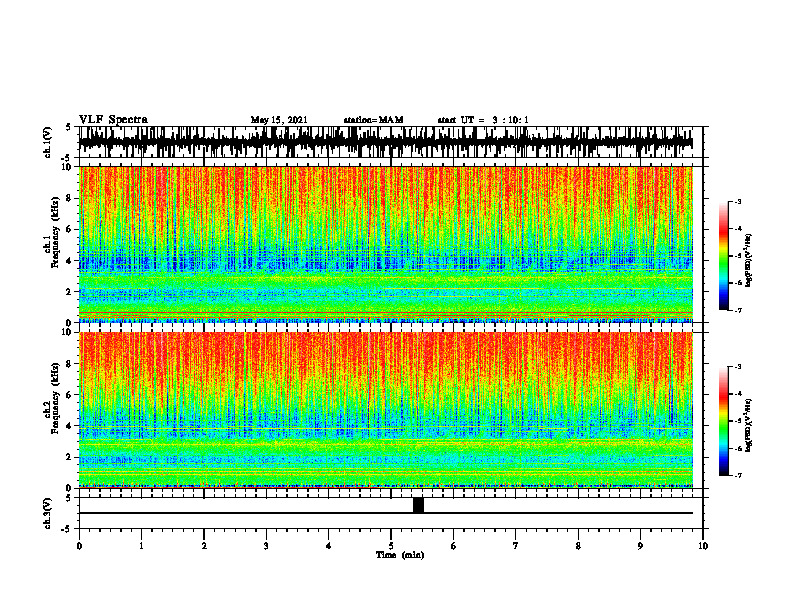Click the "Time (min)" axis label

click(x=400, y=555)
